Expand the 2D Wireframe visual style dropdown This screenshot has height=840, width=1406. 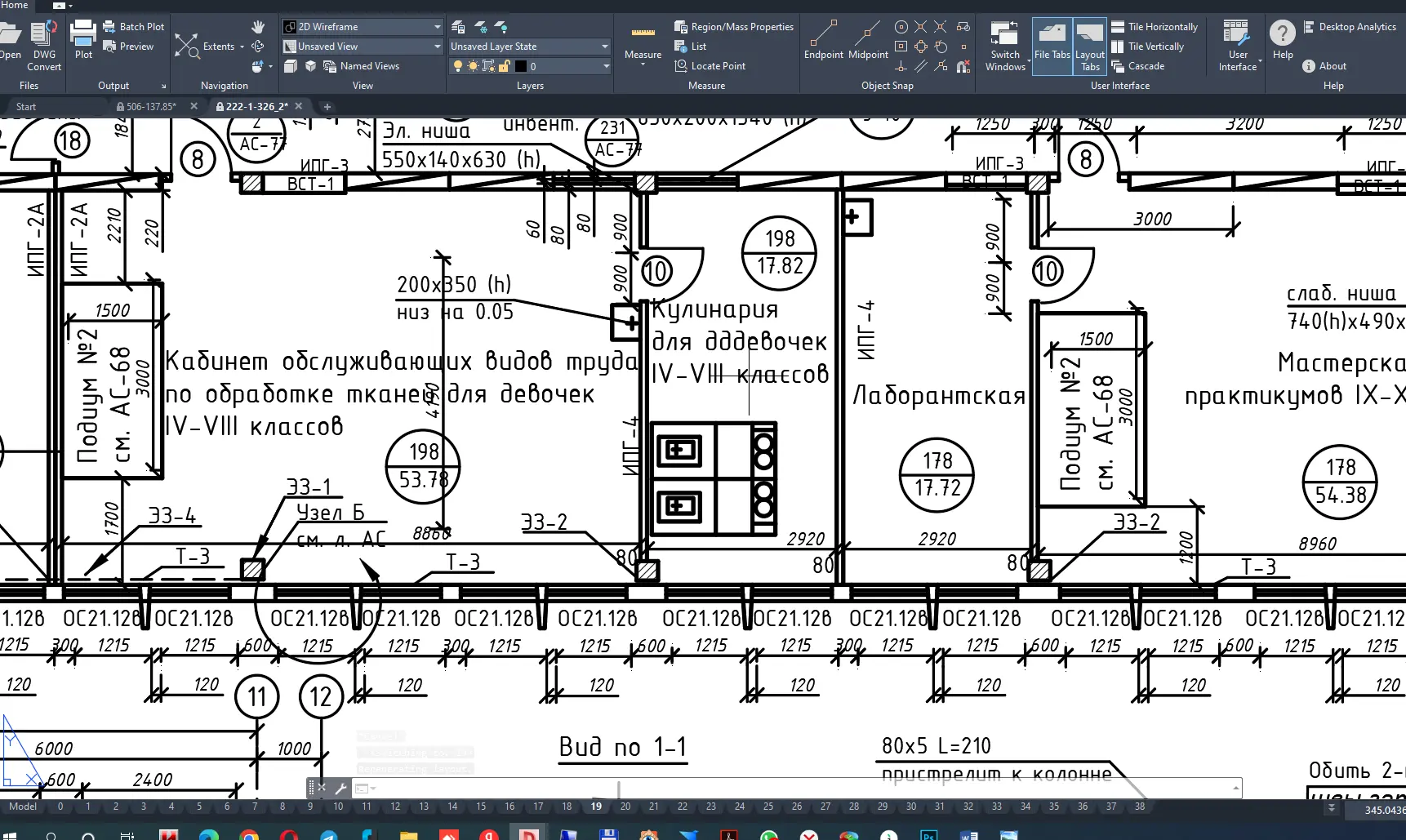click(437, 27)
